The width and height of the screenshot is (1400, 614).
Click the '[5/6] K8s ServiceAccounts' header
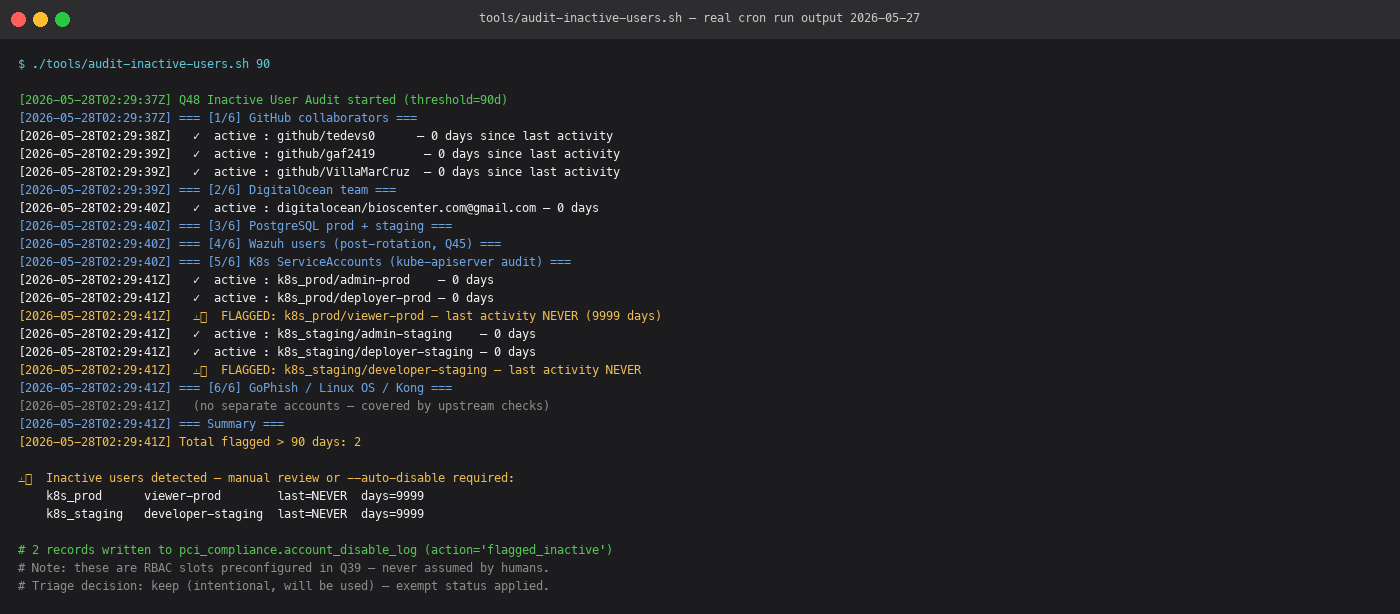pyautogui.click(x=375, y=262)
